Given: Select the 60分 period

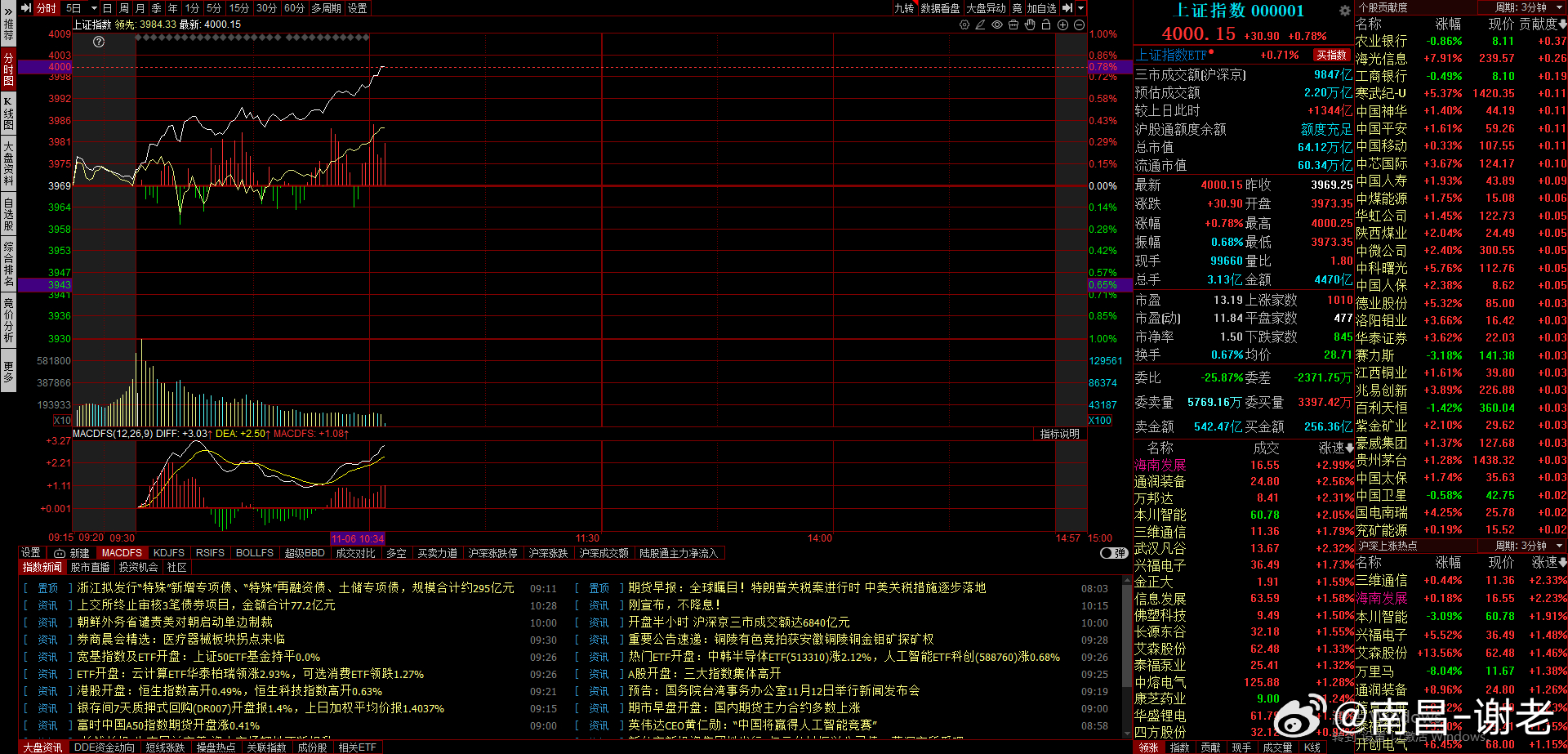Looking at the screenshot, I should (294, 8).
